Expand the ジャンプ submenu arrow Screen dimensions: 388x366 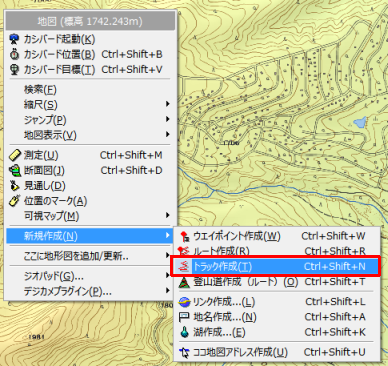tap(168, 119)
